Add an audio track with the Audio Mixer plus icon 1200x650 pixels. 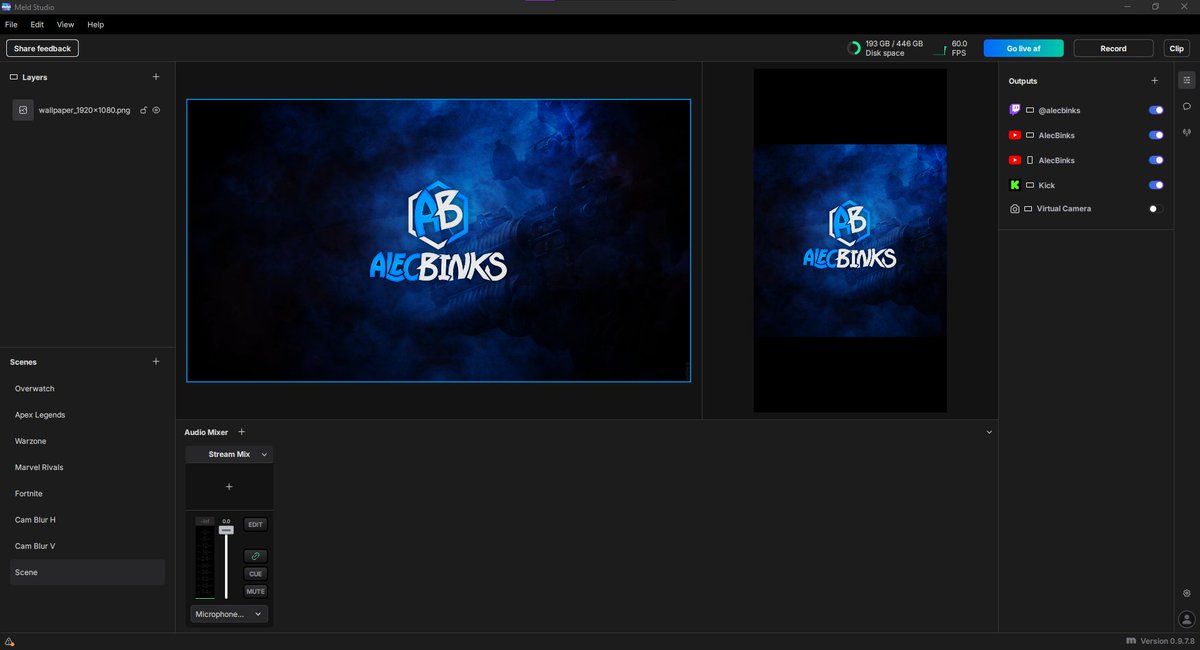coord(241,432)
